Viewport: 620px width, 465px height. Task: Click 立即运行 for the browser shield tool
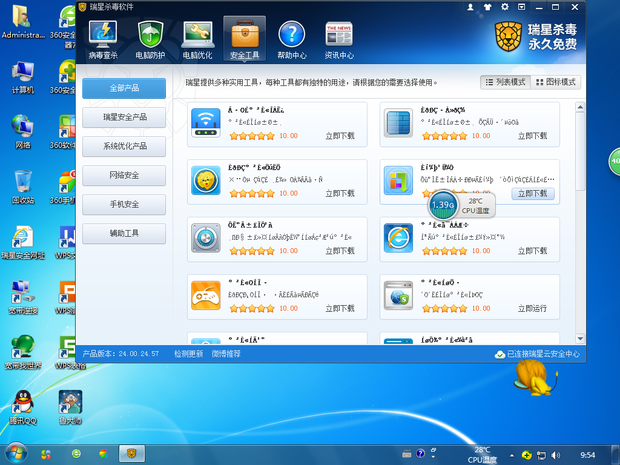(x=533, y=309)
